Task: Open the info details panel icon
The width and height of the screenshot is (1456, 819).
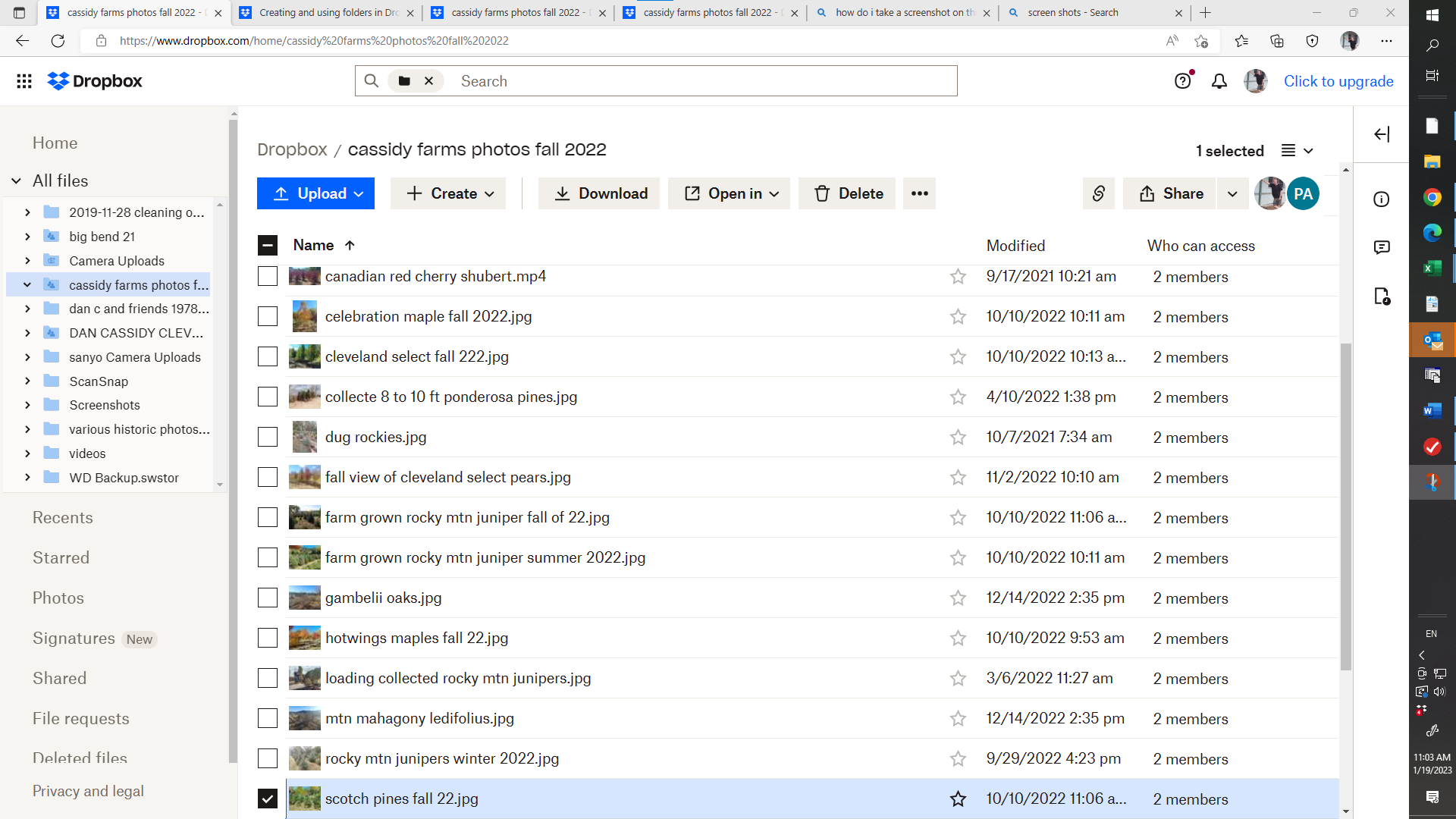Action: pos(1382,199)
